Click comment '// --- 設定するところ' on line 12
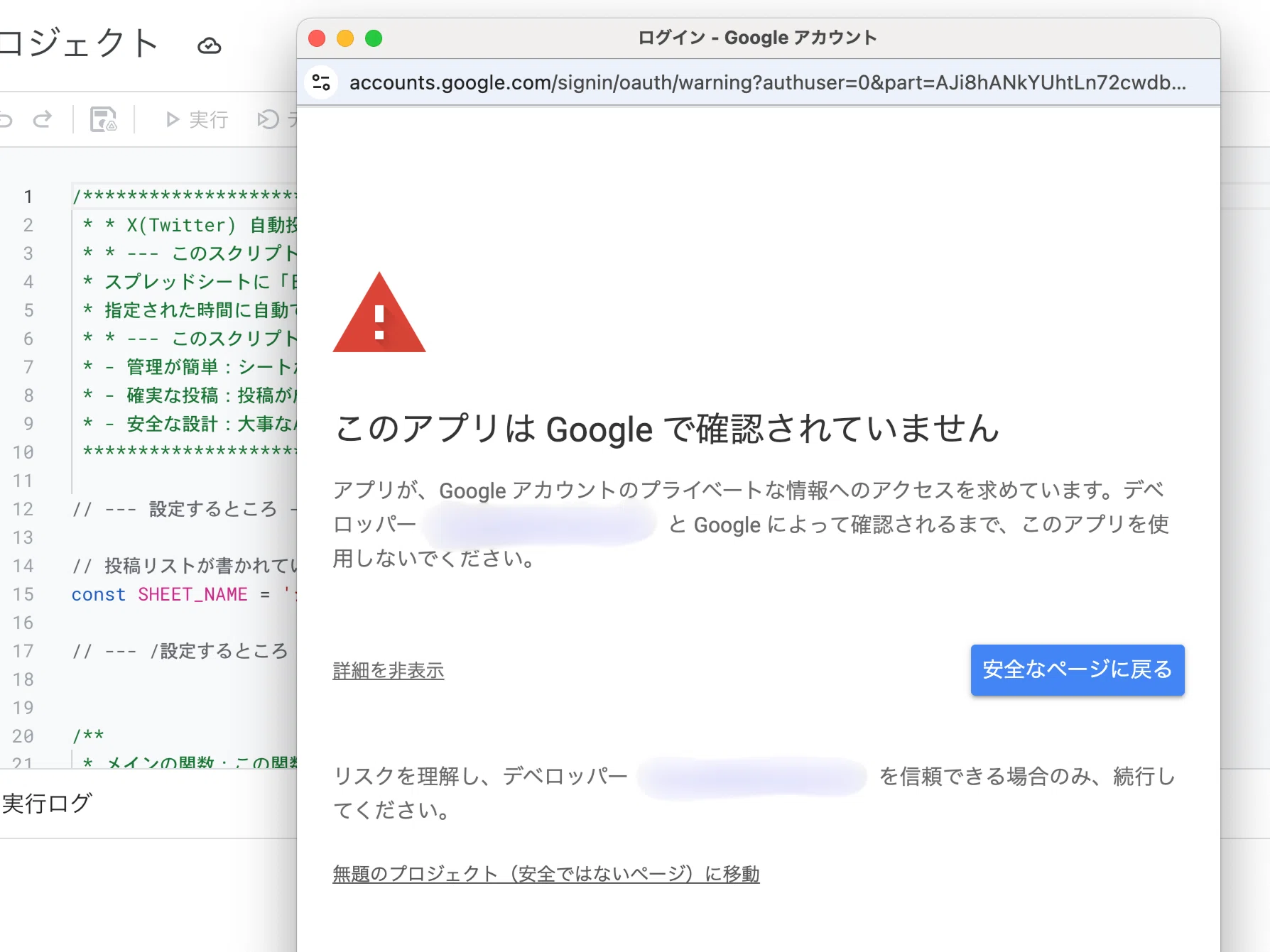 pyautogui.click(x=185, y=509)
